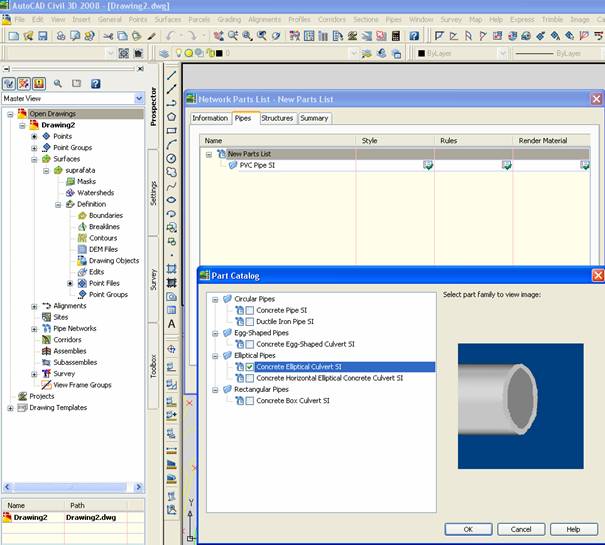Click the rules picker icon in PVC Pipe SI row
Viewport: 605px width, 545px height.
[506, 165]
